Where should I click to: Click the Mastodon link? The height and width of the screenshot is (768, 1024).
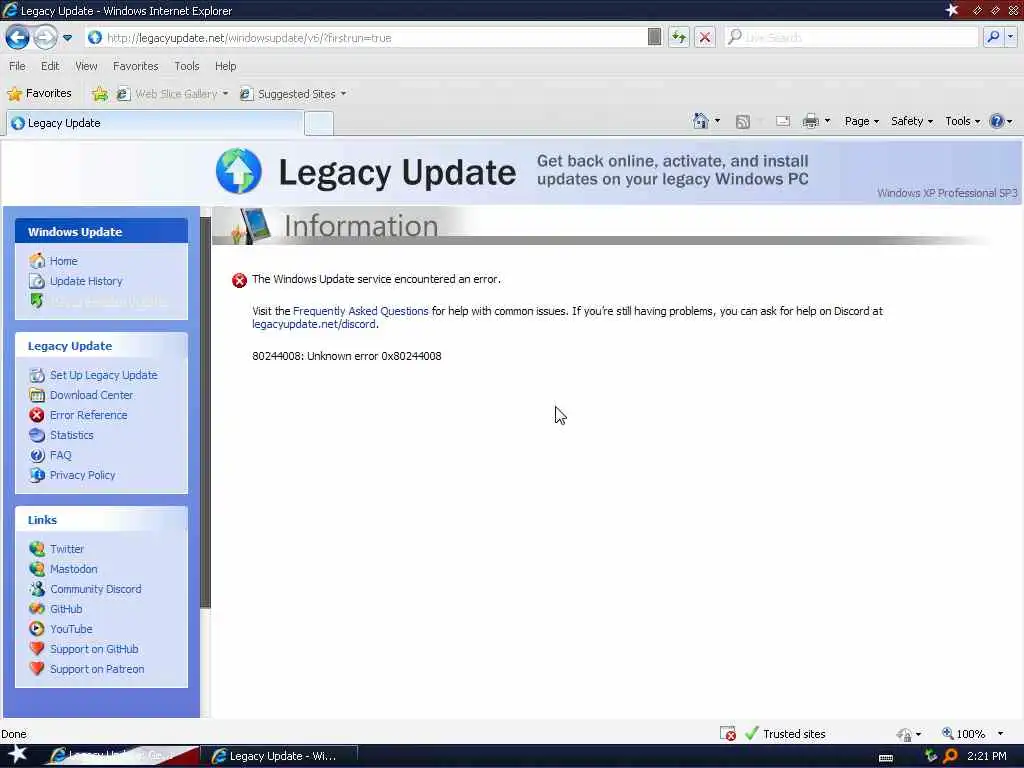pyautogui.click(x=73, y=569)
